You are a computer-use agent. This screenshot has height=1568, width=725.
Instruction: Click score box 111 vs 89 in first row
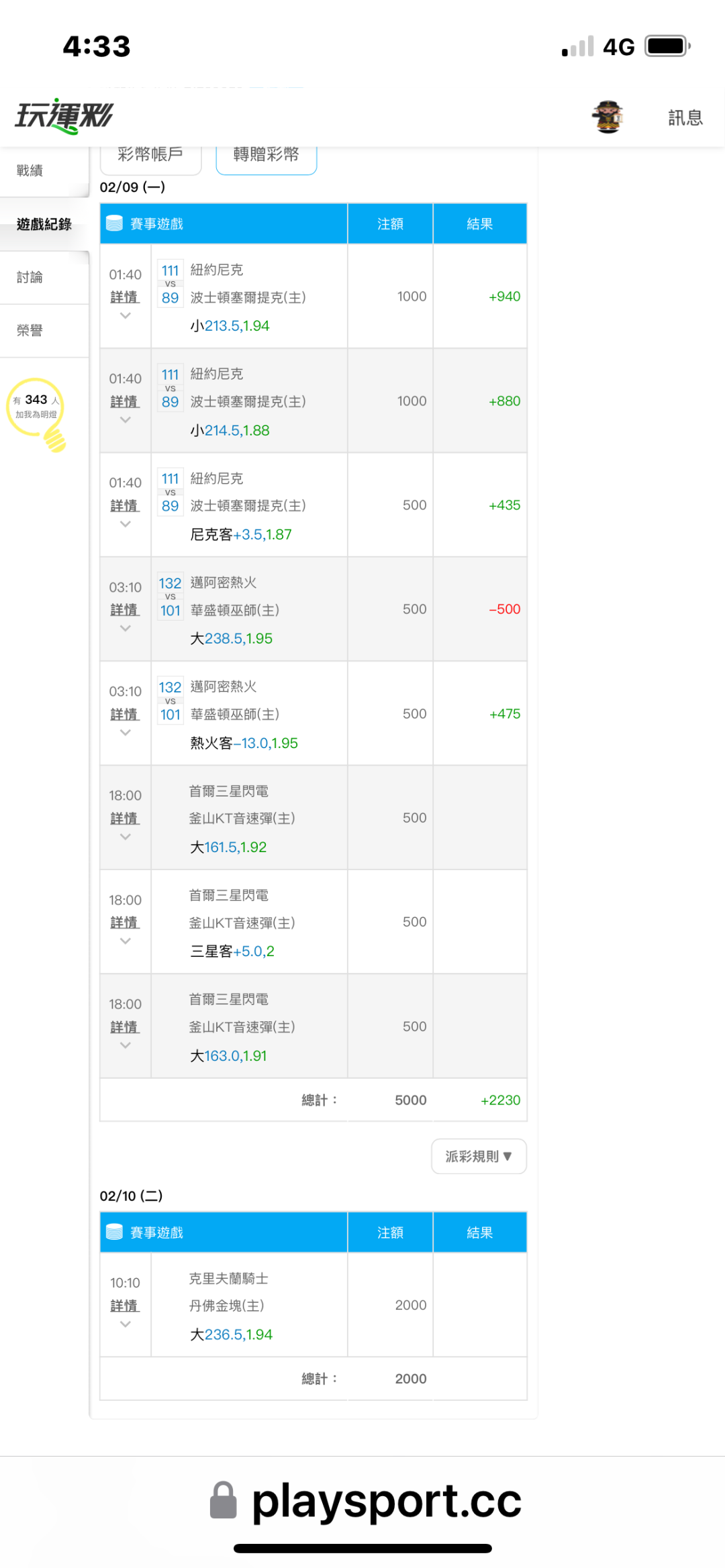click(170, 284)
